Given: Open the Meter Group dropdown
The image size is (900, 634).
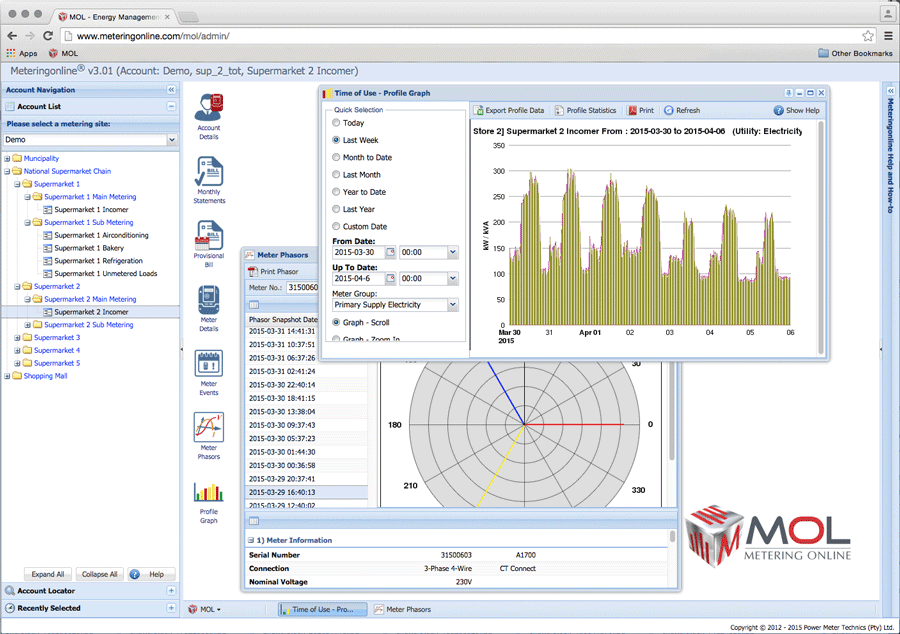Looking at the screenshot, I should pos(453,305).
